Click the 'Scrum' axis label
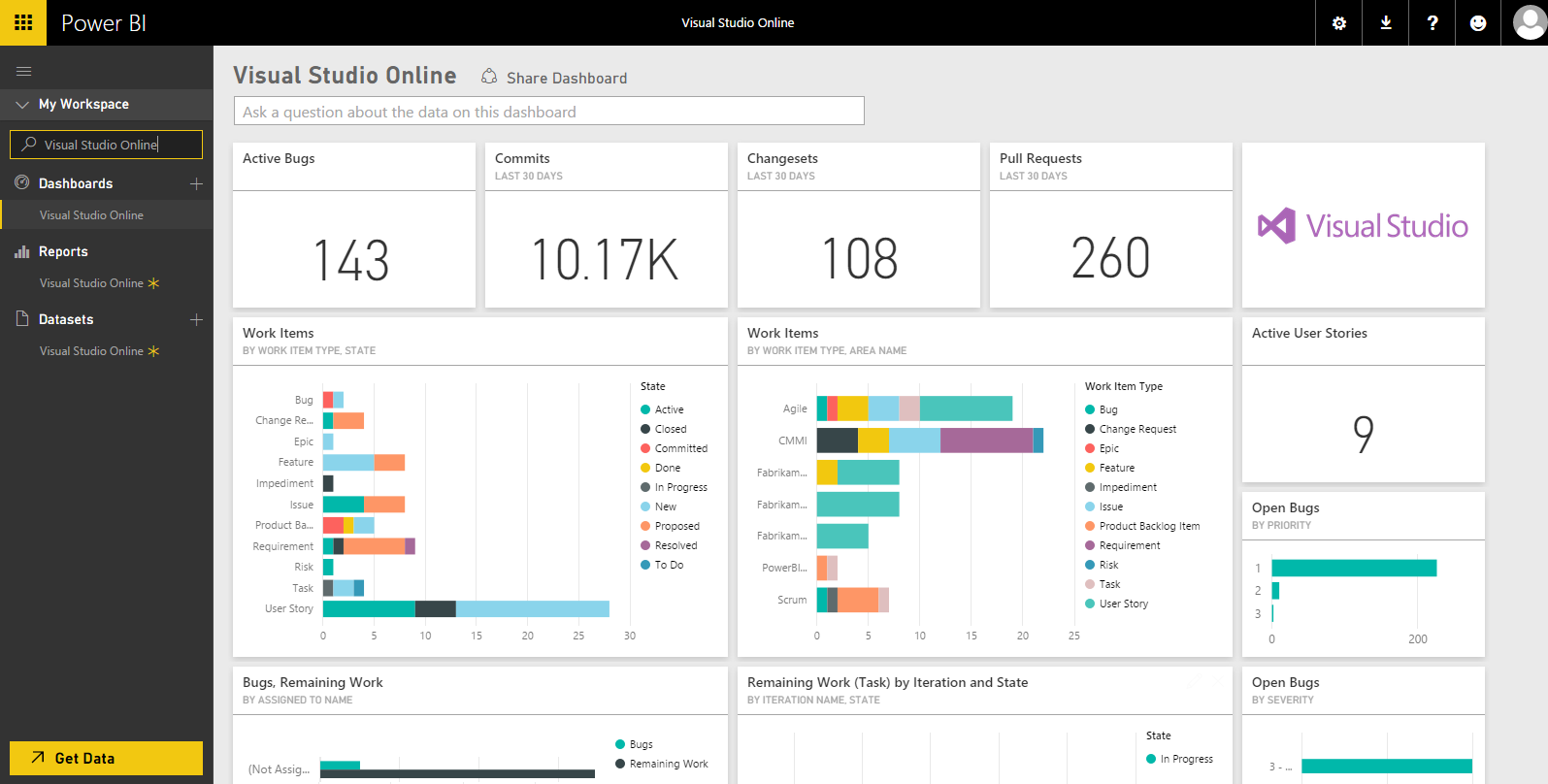This screenshot has height=784, width=1548. point(792,600)
